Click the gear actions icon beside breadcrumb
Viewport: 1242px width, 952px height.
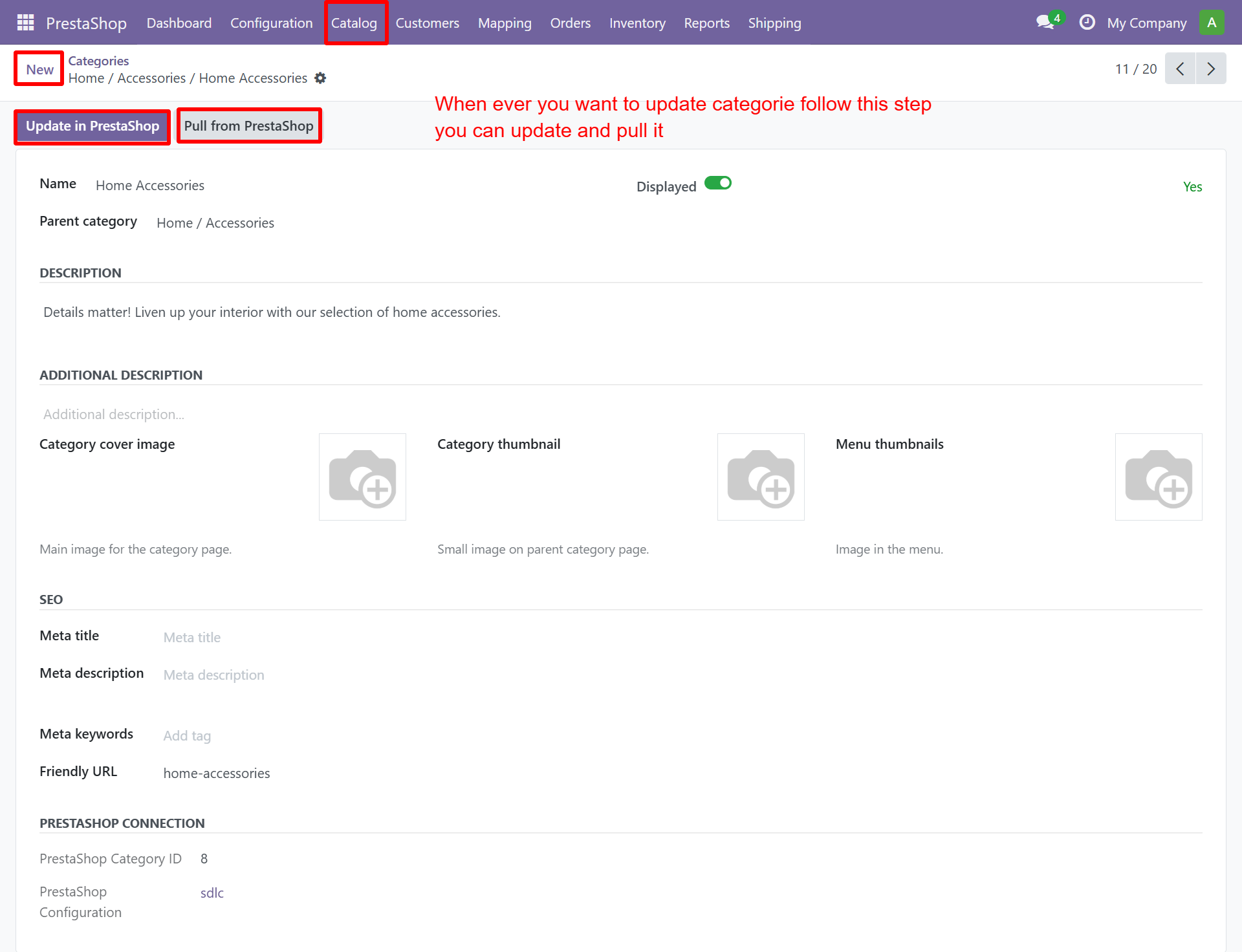pos(320,78)
